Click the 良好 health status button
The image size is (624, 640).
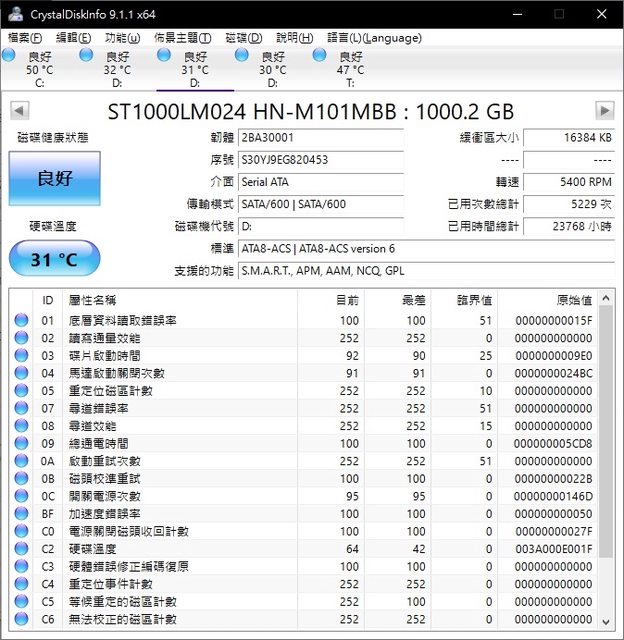(x=55, y=179)
